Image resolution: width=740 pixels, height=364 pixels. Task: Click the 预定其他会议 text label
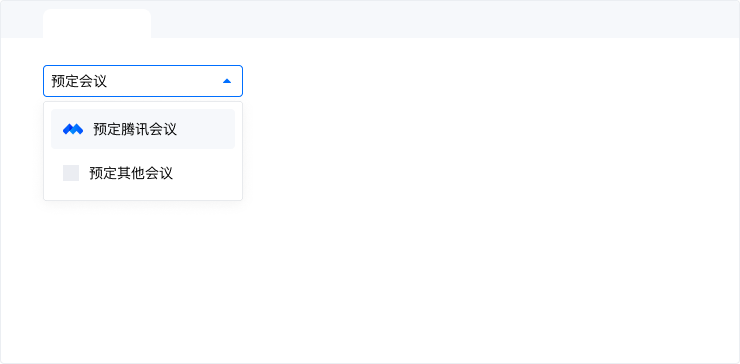131,173
